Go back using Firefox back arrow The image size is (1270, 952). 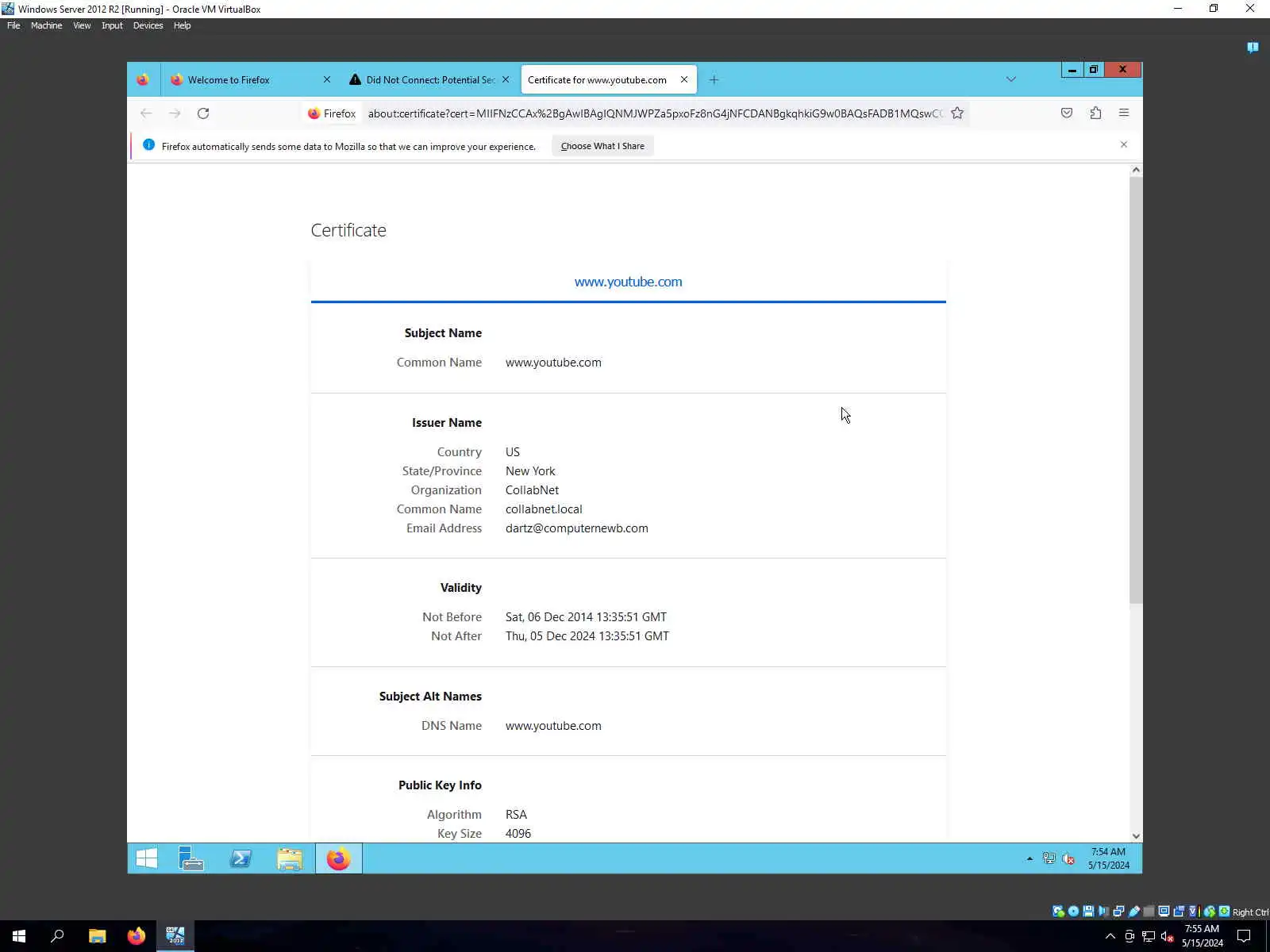(x=146, y=113)
